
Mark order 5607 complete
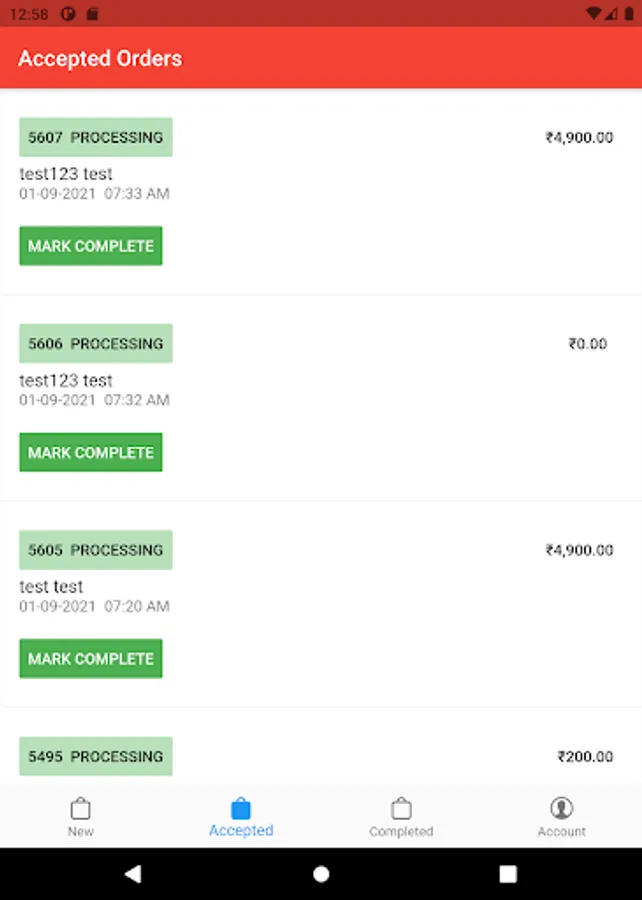point(91,246)
